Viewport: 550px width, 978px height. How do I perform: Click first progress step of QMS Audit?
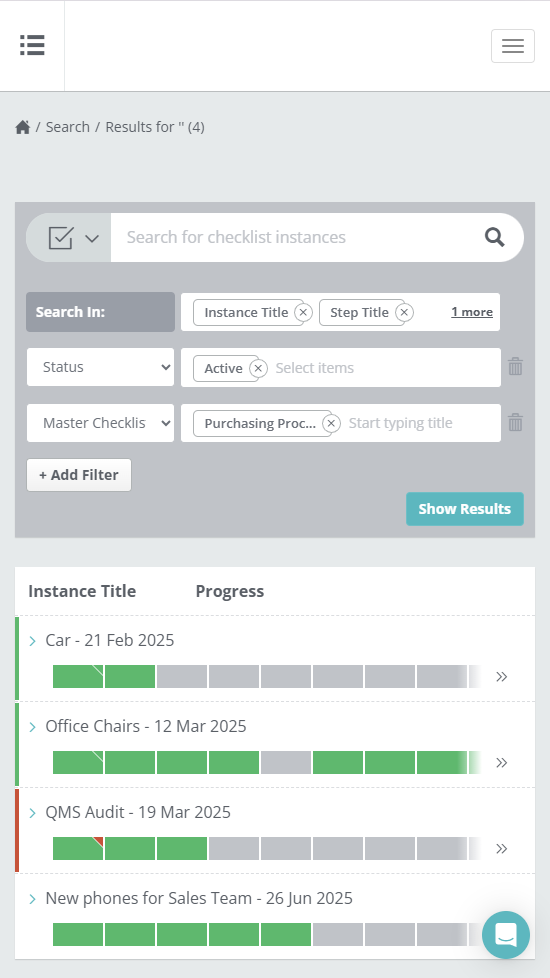[x=78, y=849]
